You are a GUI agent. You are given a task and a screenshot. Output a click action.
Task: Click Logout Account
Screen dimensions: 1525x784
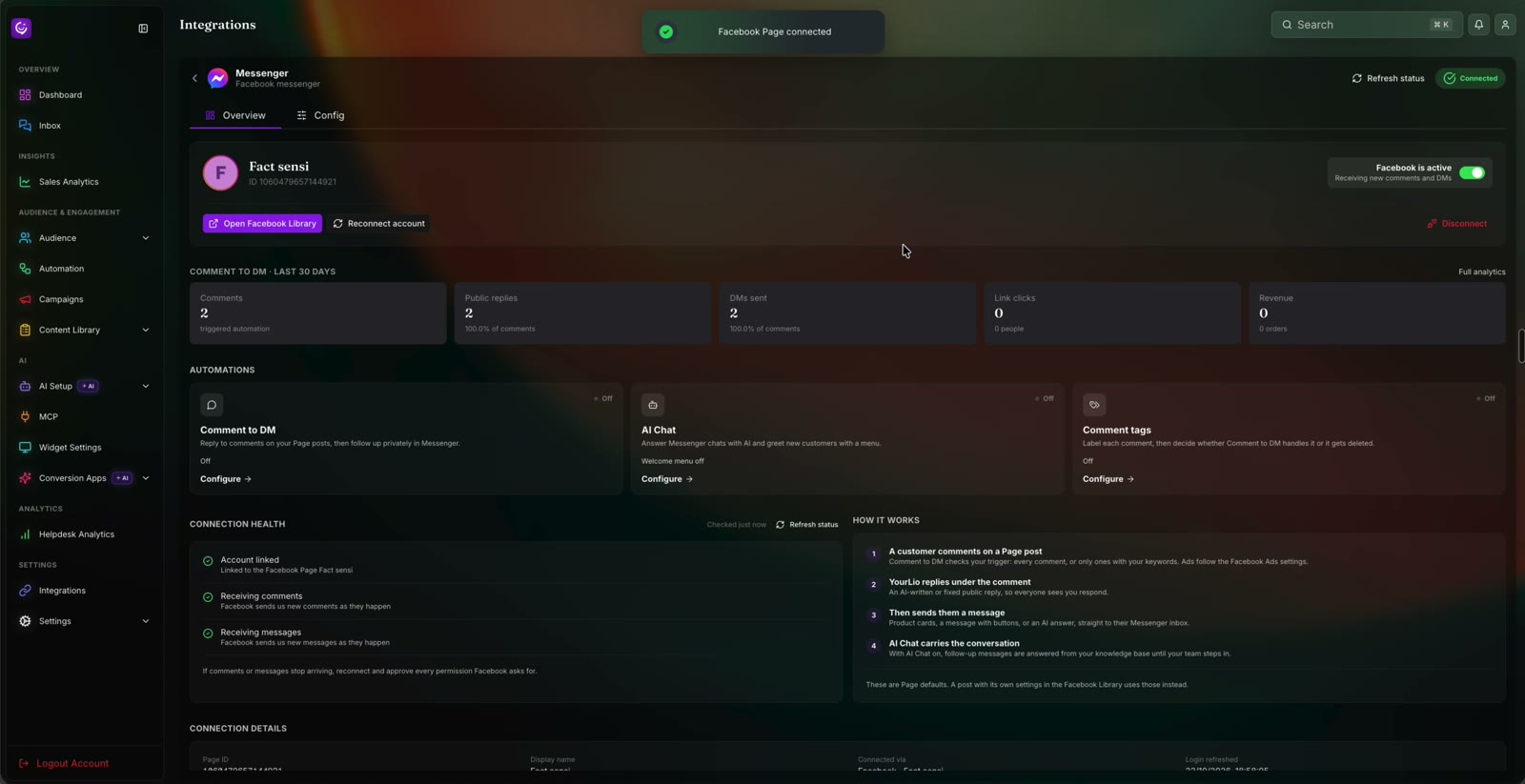coord(64,763)
